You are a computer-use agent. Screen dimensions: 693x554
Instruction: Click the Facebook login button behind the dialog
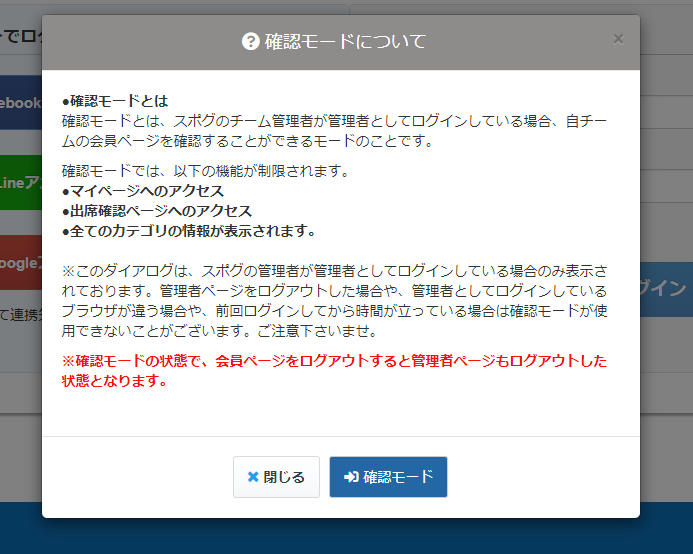point(21,102)
